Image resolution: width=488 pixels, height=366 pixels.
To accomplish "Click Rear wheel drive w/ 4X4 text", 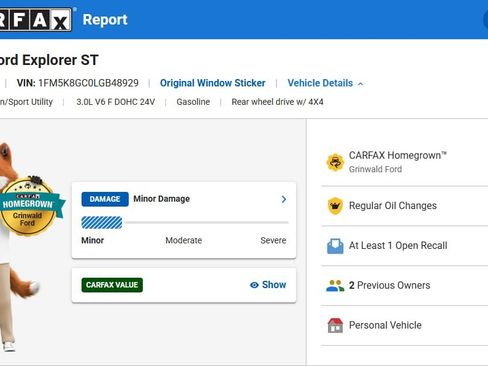I will point(277,102).
